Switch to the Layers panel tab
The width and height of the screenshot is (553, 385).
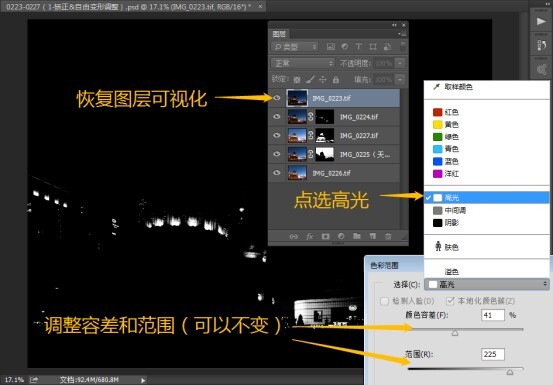point(279,34)
